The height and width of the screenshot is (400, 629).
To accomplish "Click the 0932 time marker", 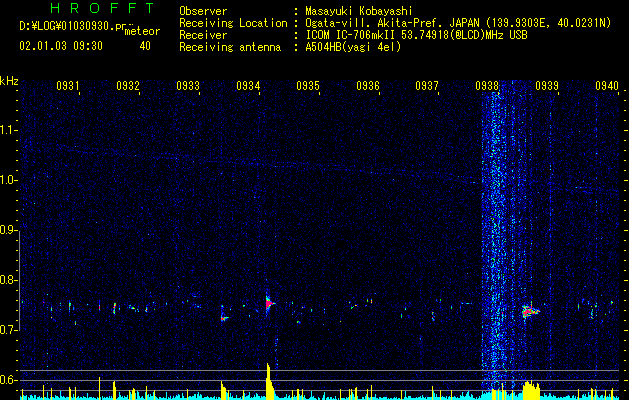I will pos(128,85).
